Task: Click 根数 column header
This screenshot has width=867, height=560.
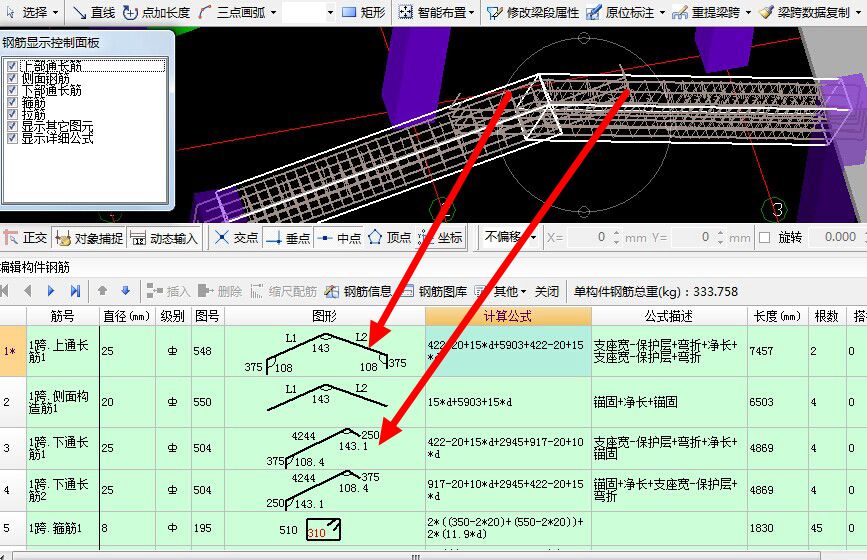Action: pyautogui.click(x=827, y=316)
